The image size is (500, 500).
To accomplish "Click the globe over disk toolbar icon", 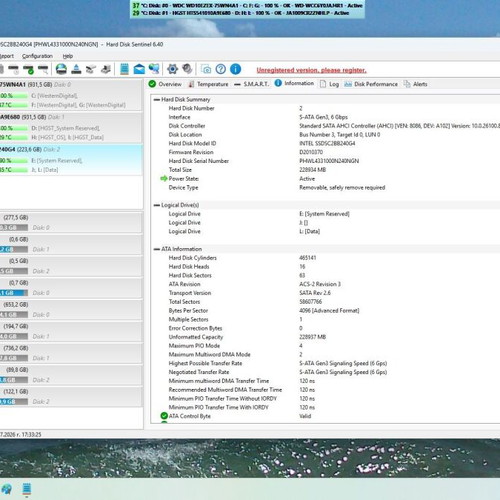I will click(61, 69).
